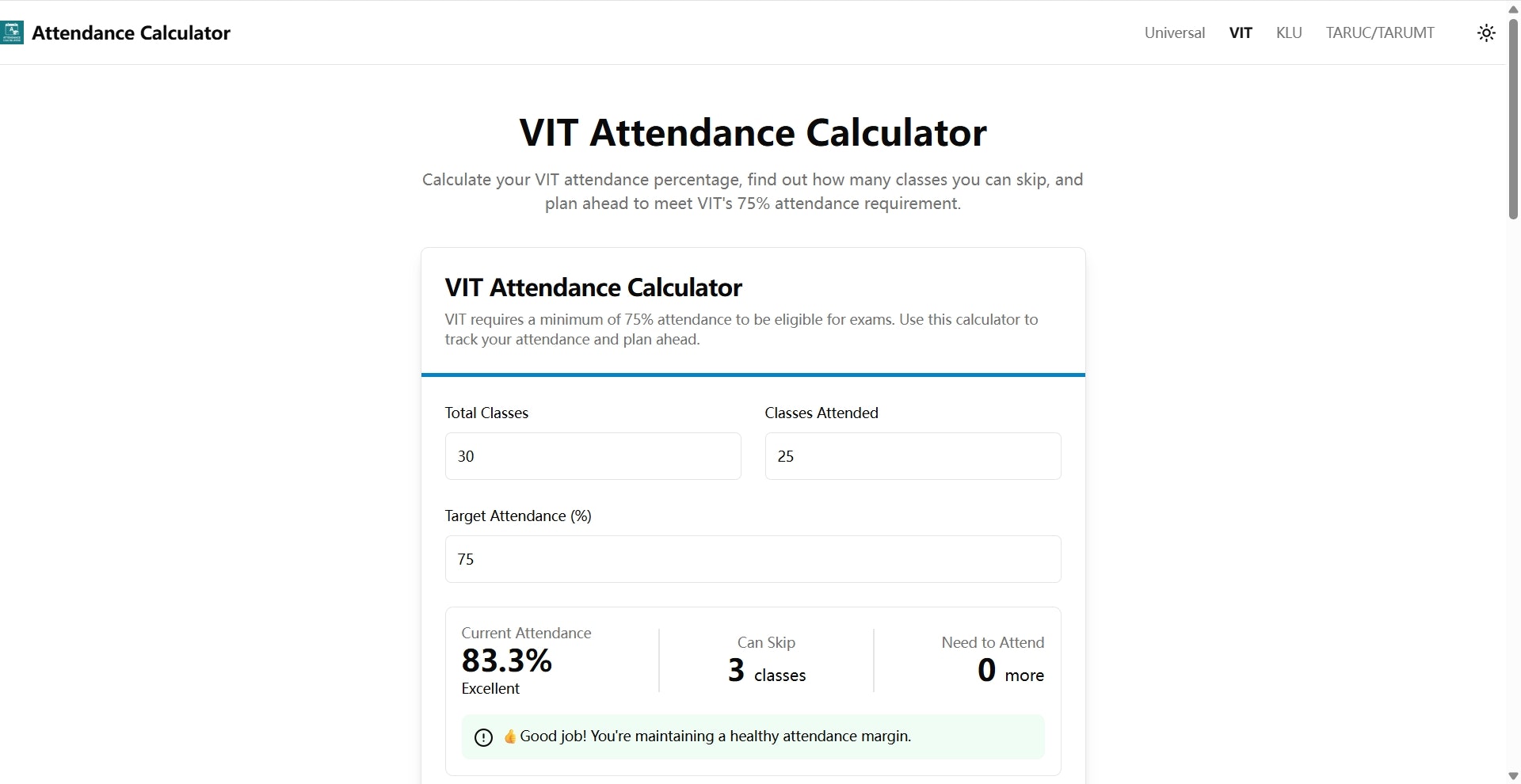1521x784 pixels.
Task: Focus the Total Classes input field
Action: point(593,456)
